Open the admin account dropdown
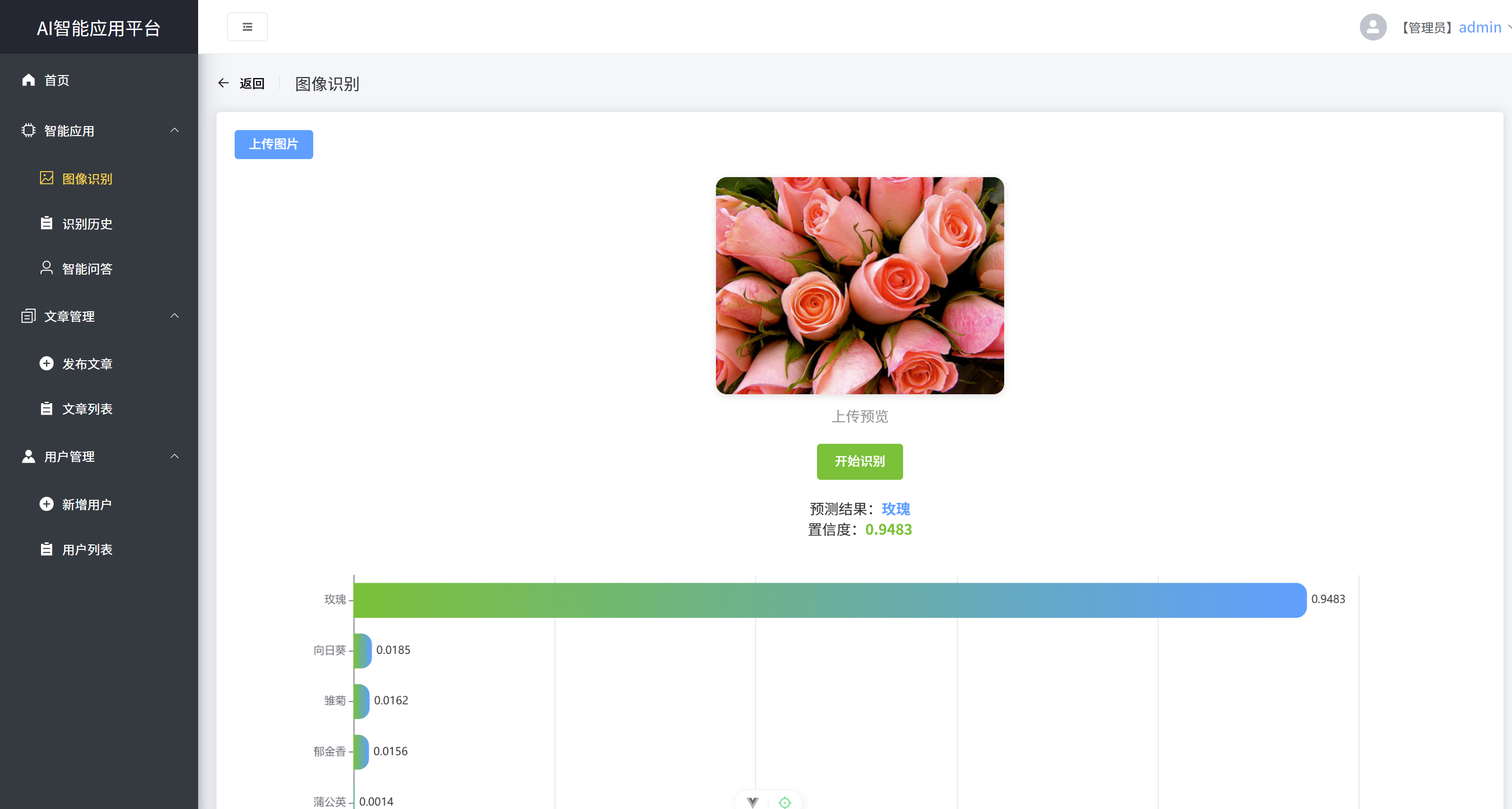The image size is (1512, 809). pyautogui.click(x=1481, y=27)
